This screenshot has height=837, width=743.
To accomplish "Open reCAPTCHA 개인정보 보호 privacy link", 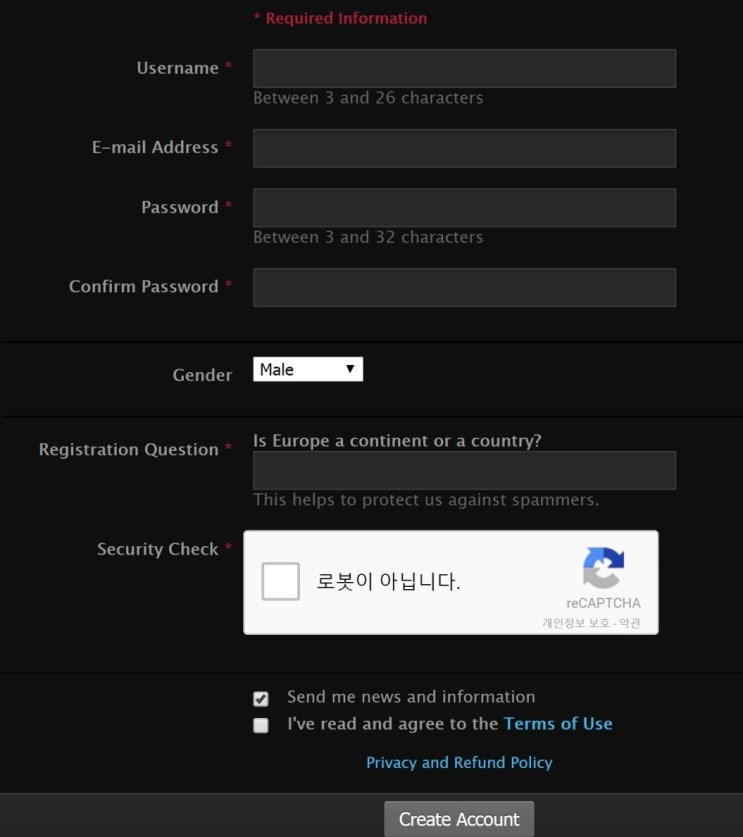I will pos(575,623).
